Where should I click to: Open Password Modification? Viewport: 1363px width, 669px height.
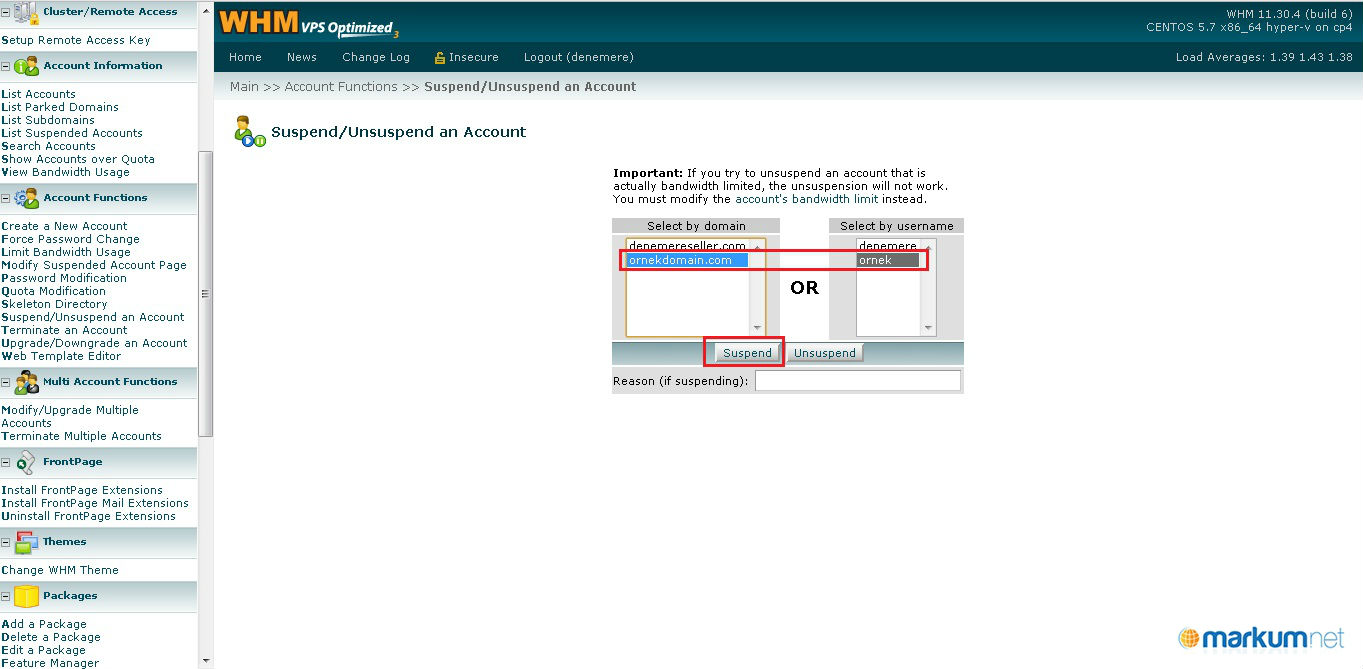click(64, 278)
